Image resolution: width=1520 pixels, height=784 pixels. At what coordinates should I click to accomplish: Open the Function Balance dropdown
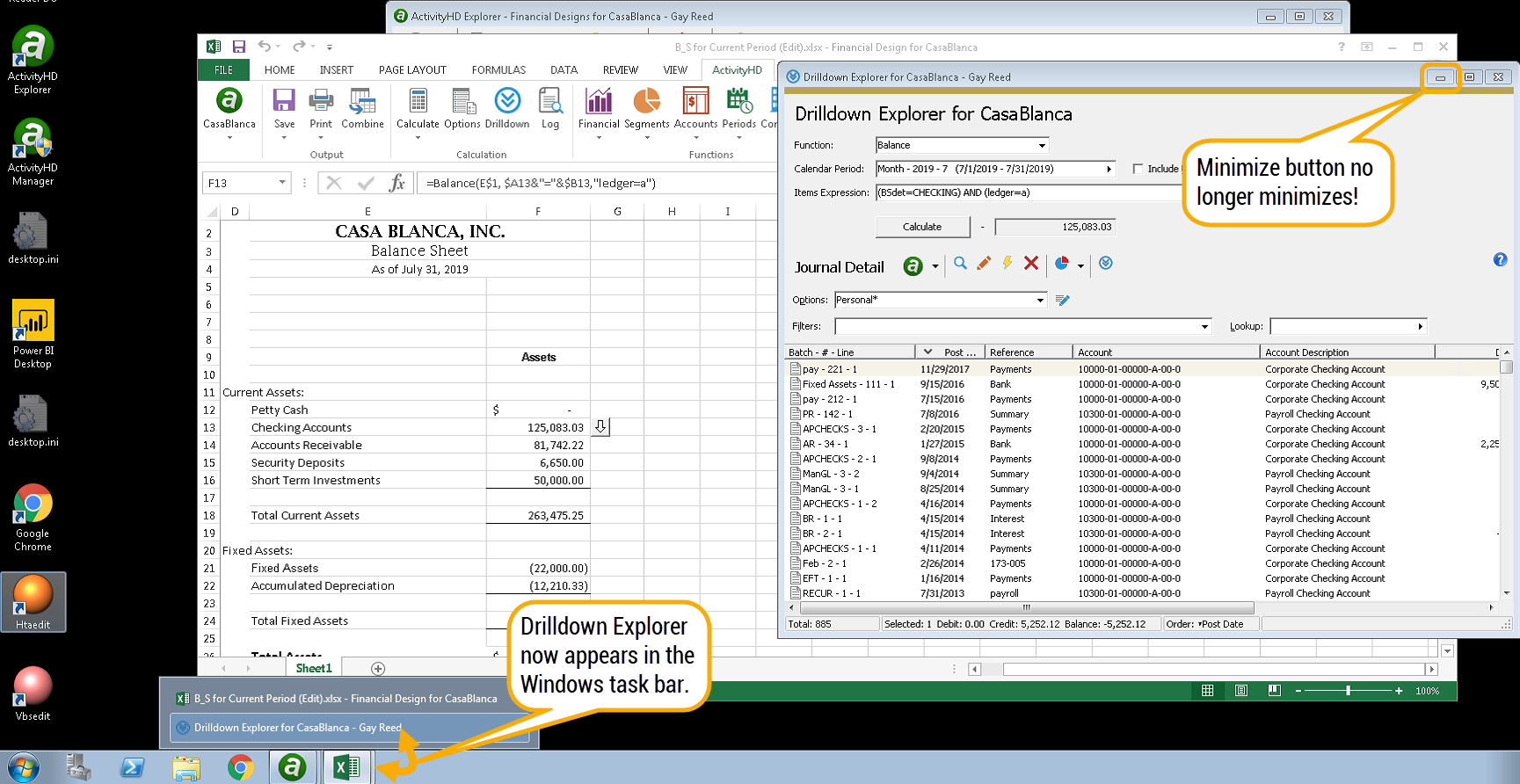[x=1042, y=145]
